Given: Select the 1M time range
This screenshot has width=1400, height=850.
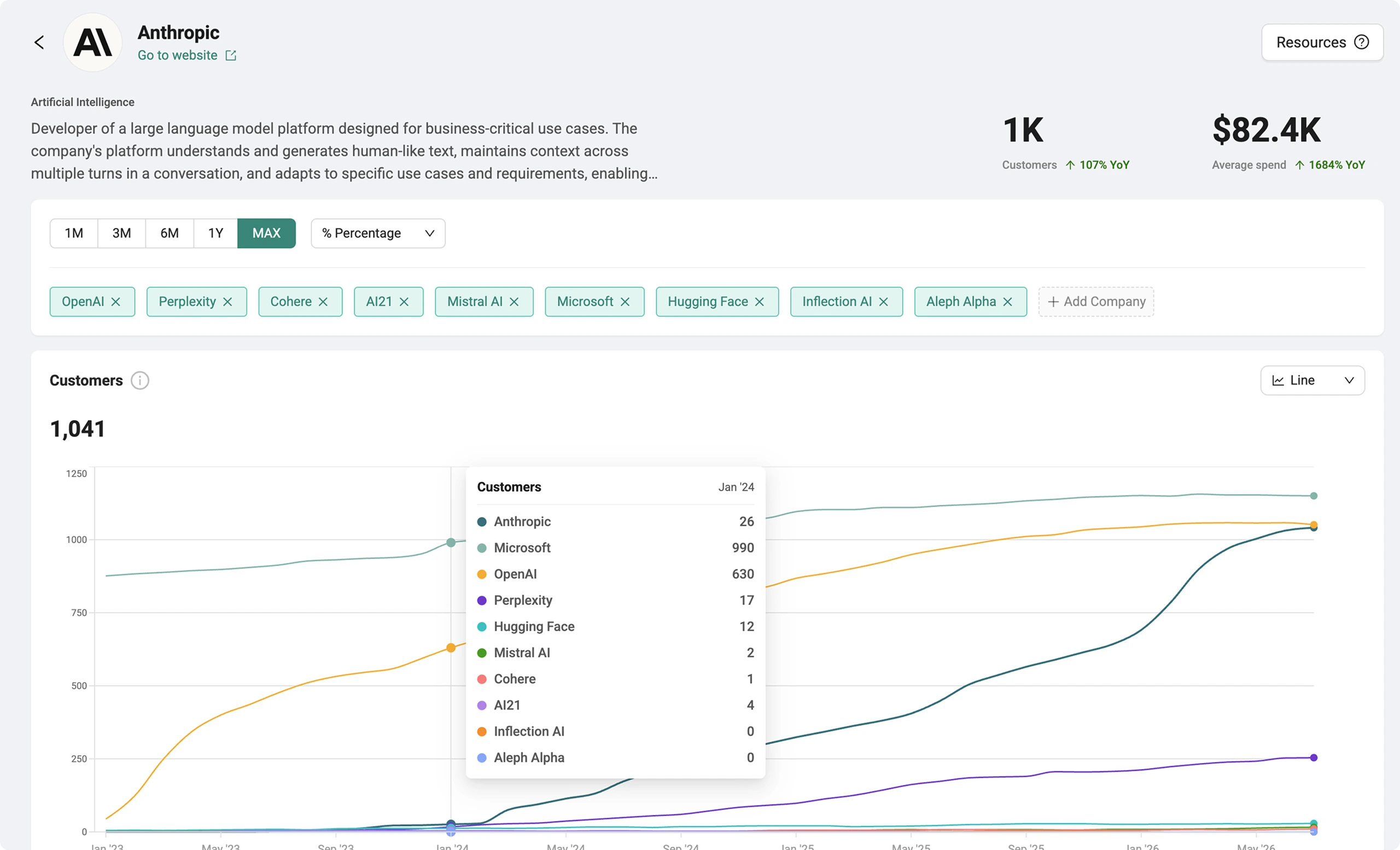Looking at the screenshot, I should tap(74, 233).
